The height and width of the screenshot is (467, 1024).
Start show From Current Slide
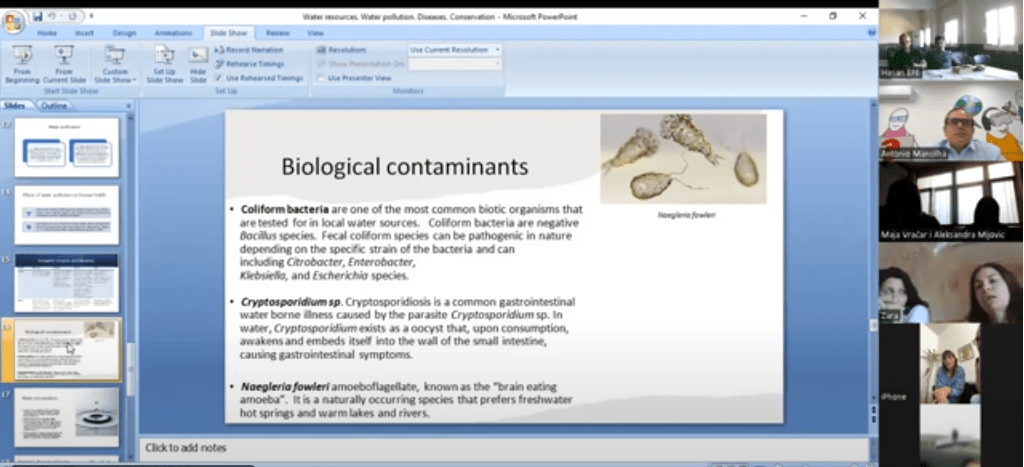coord(64,63)
